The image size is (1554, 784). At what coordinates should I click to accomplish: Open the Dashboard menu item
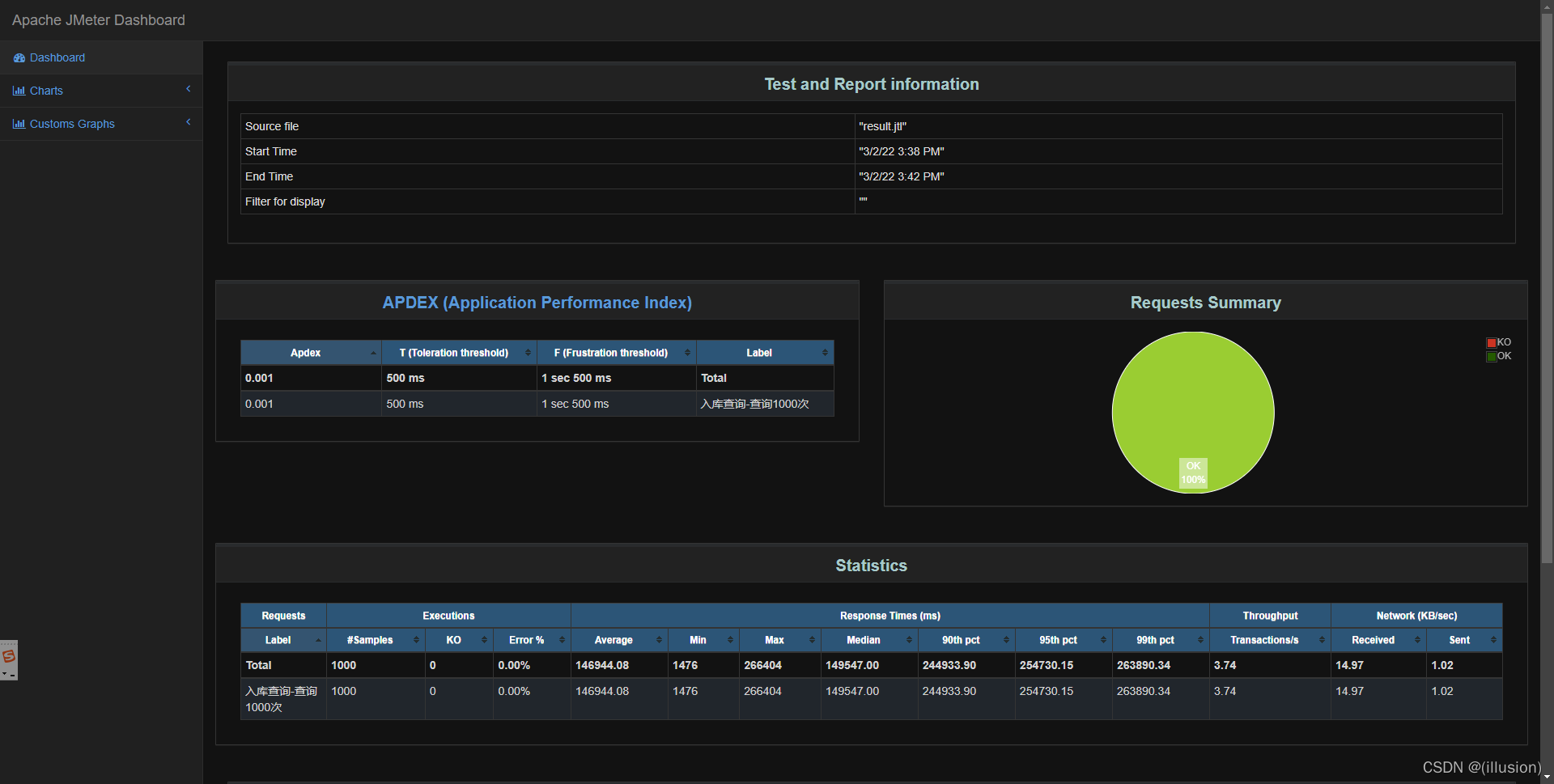[57, 58]
